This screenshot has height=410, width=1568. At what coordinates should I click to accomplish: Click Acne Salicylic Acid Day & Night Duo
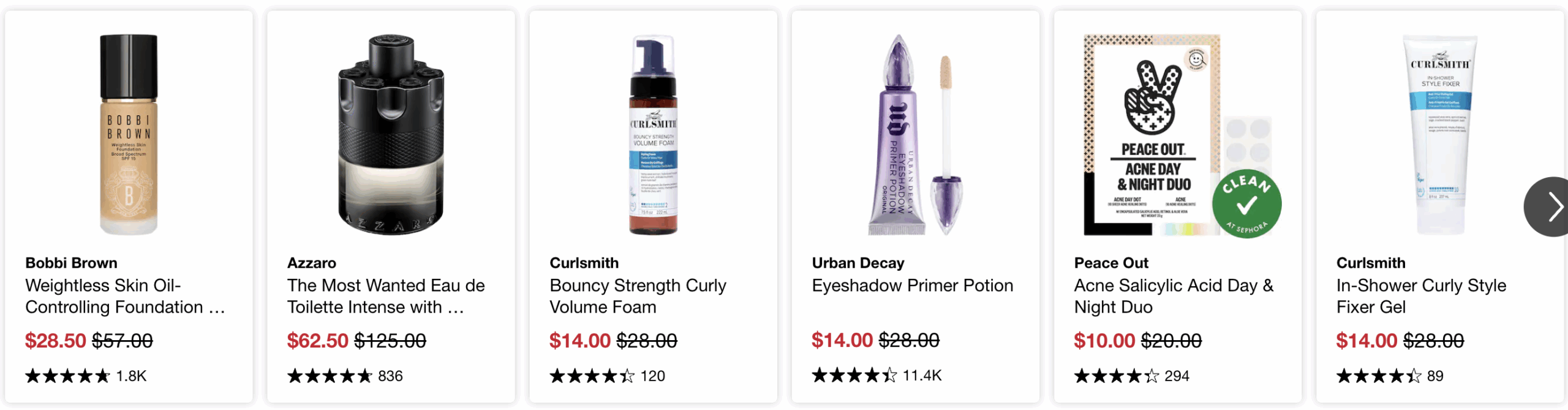(x=1174, y=296)
